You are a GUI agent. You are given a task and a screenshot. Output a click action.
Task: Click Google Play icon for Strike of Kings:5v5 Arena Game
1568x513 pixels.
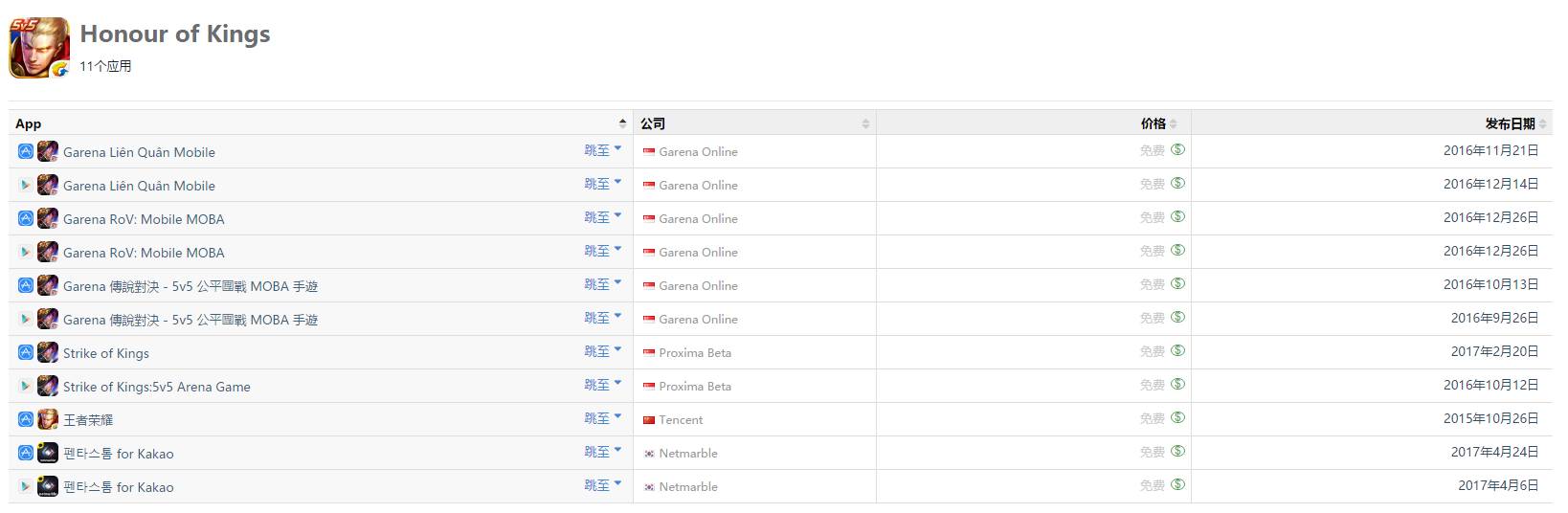point(26,386)
